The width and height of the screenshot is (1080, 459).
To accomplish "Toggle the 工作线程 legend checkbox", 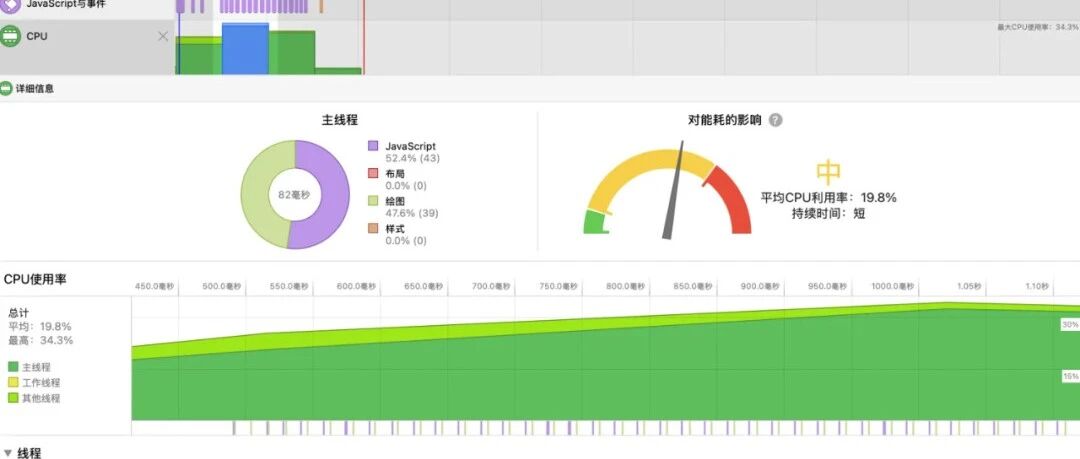I will [13, 382].
